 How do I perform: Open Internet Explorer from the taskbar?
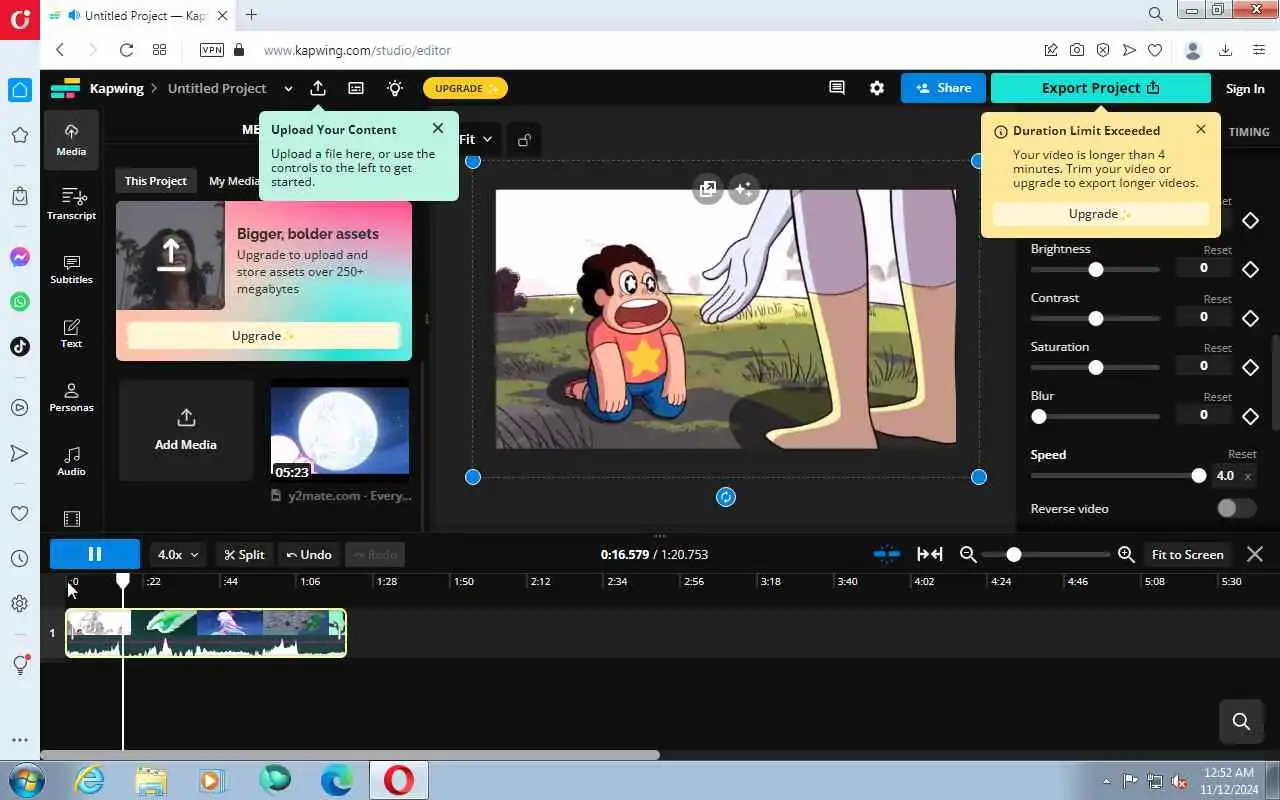click(x=90, y=780)
